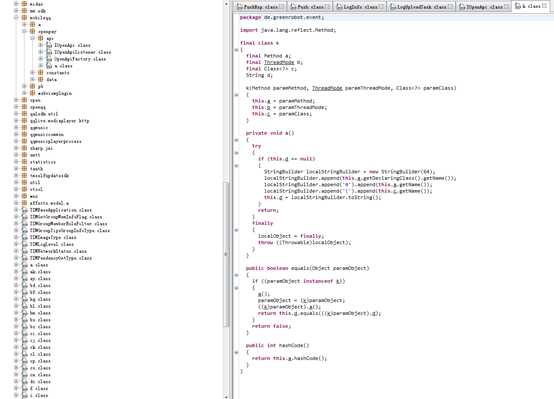
Task: Click the data package icon
Action: tap(41, 80)
